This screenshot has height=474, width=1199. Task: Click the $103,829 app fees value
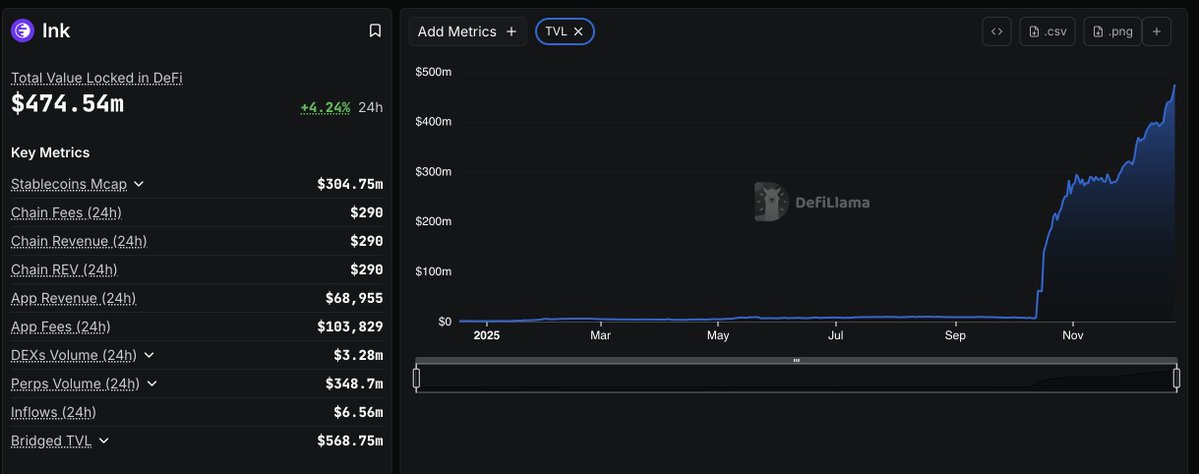click(350, 326)
